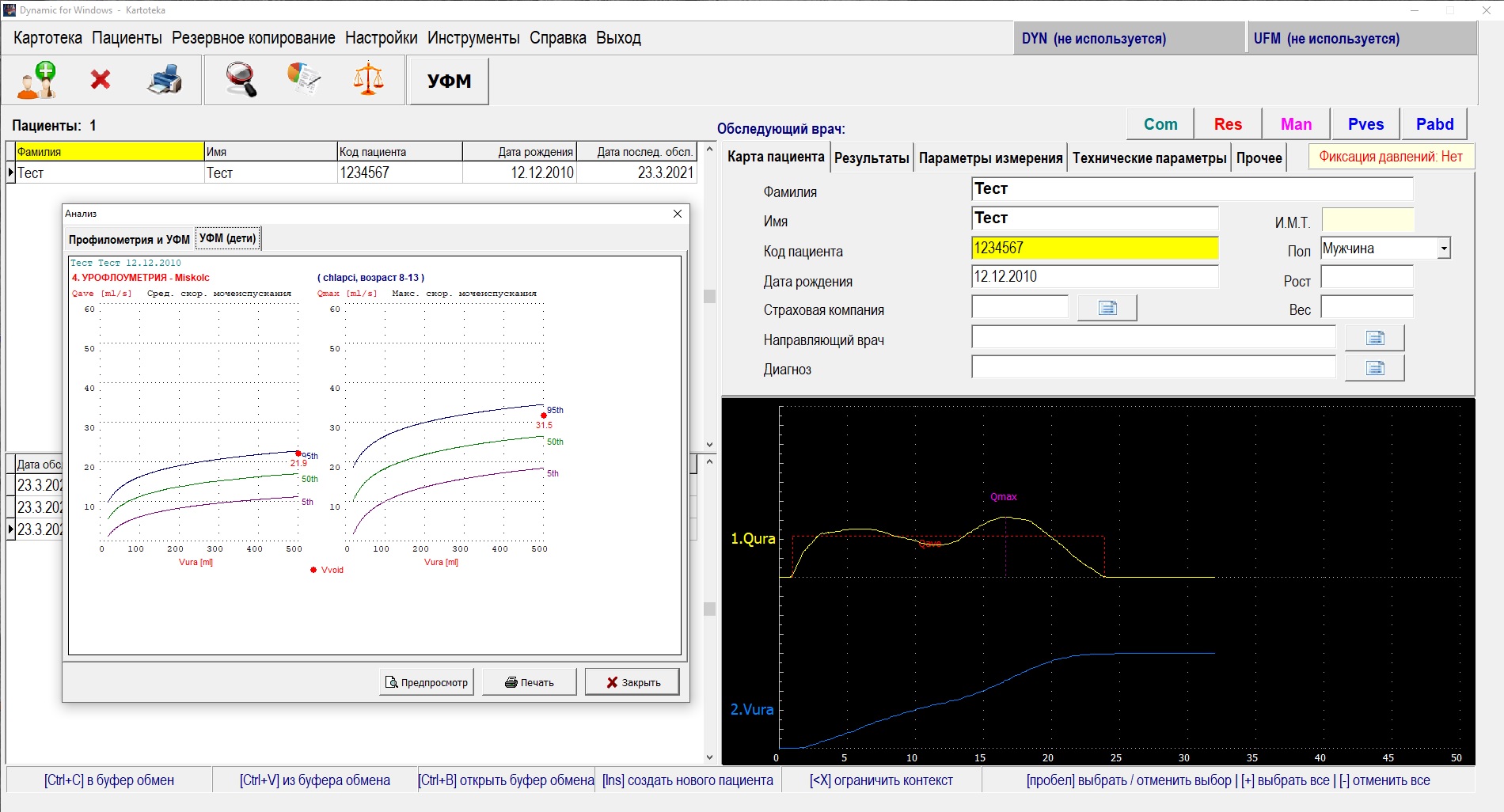Toggle pressure fixation 'Фиксация давлений: Нет'

1390,157
